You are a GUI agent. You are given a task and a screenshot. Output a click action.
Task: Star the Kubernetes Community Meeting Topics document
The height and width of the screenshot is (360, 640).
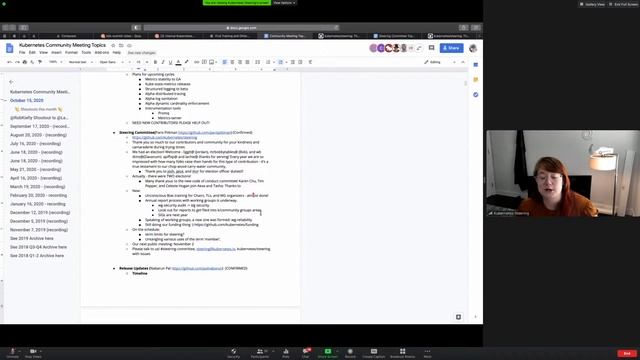pos(113,45)
